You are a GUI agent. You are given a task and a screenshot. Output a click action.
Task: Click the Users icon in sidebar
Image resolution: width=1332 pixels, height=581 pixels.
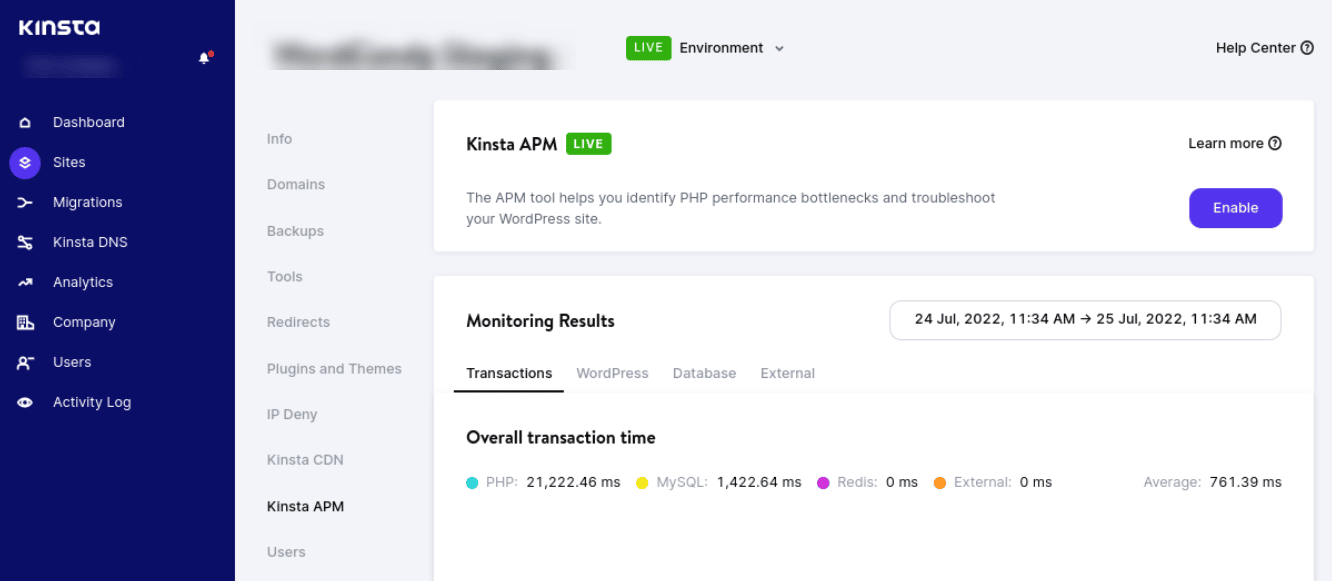pyautogui.click(x=24, y=362)
